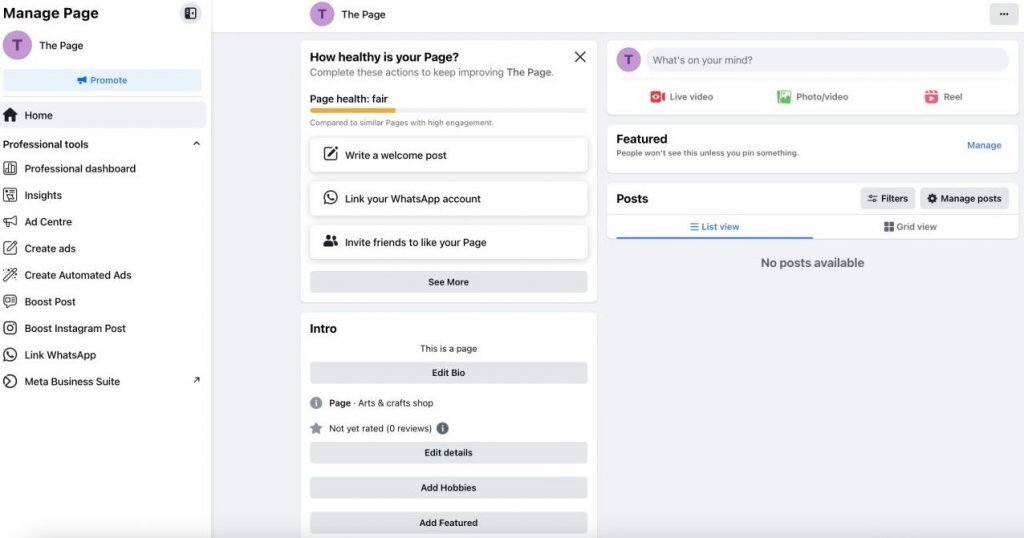This screenshot has width=1024, height=538.
Task: Start a Live video
Action: (x=681, y=97)
